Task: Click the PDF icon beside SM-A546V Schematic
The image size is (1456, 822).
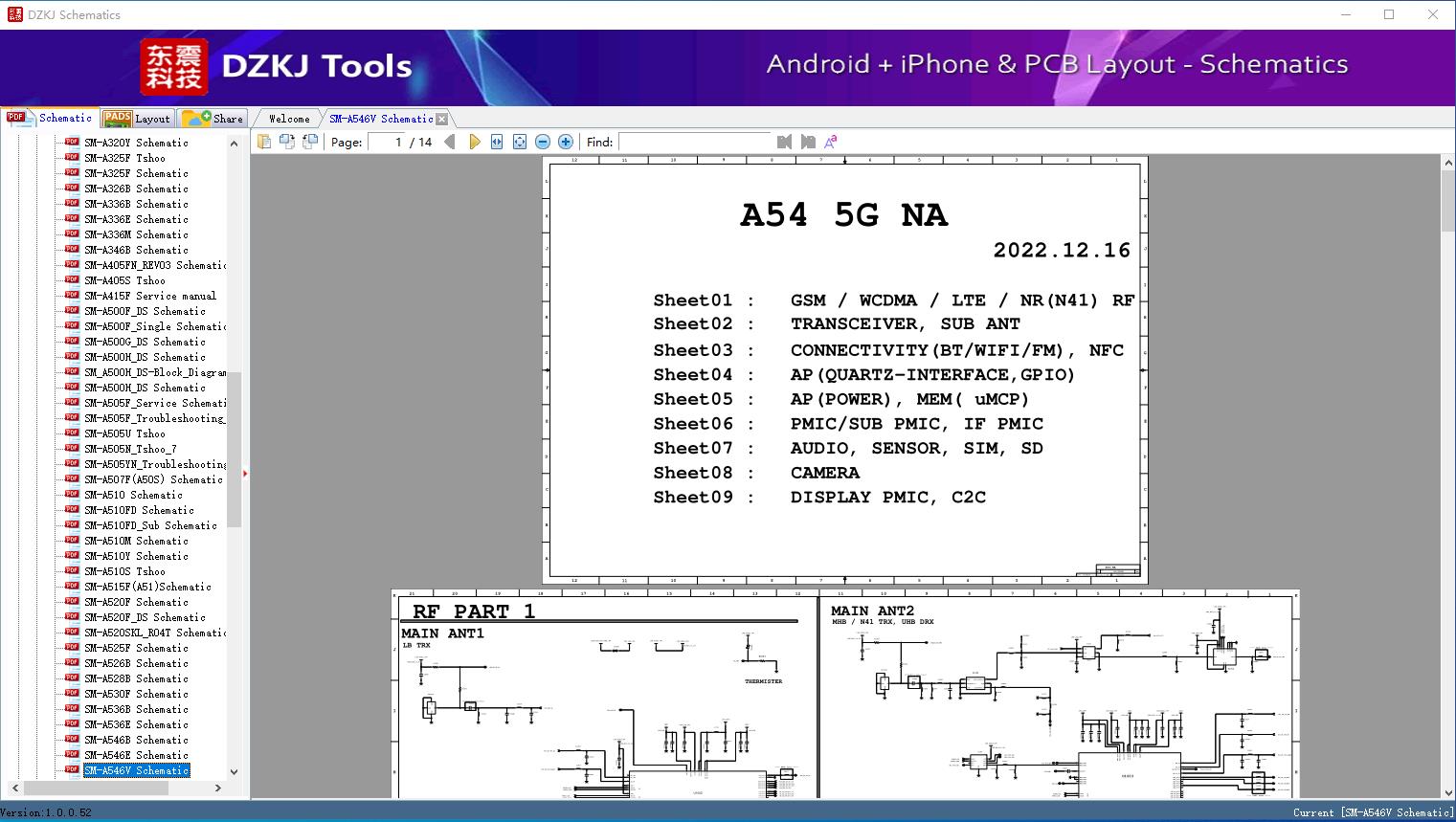Action: tap(72, 770)
